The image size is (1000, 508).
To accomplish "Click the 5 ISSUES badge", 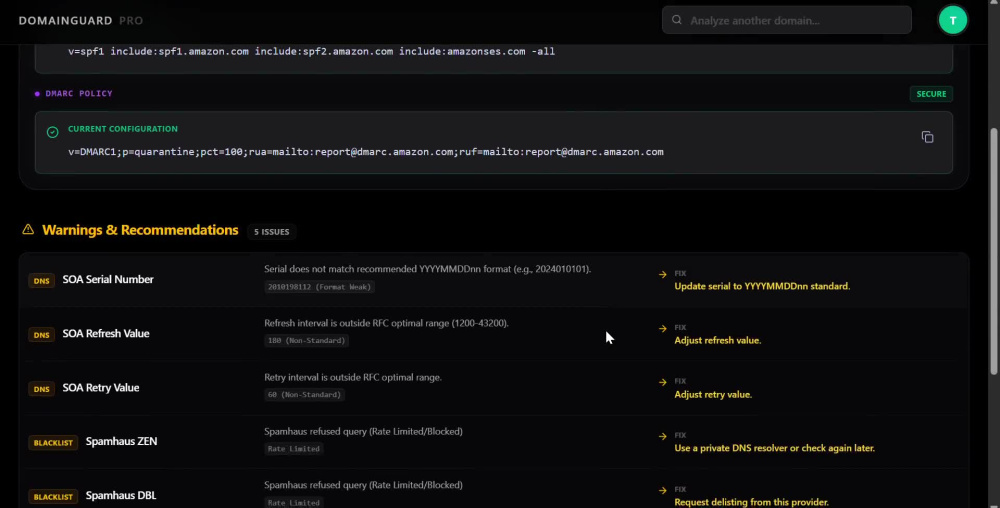I will pyautogui.click(x=272, y=231).
